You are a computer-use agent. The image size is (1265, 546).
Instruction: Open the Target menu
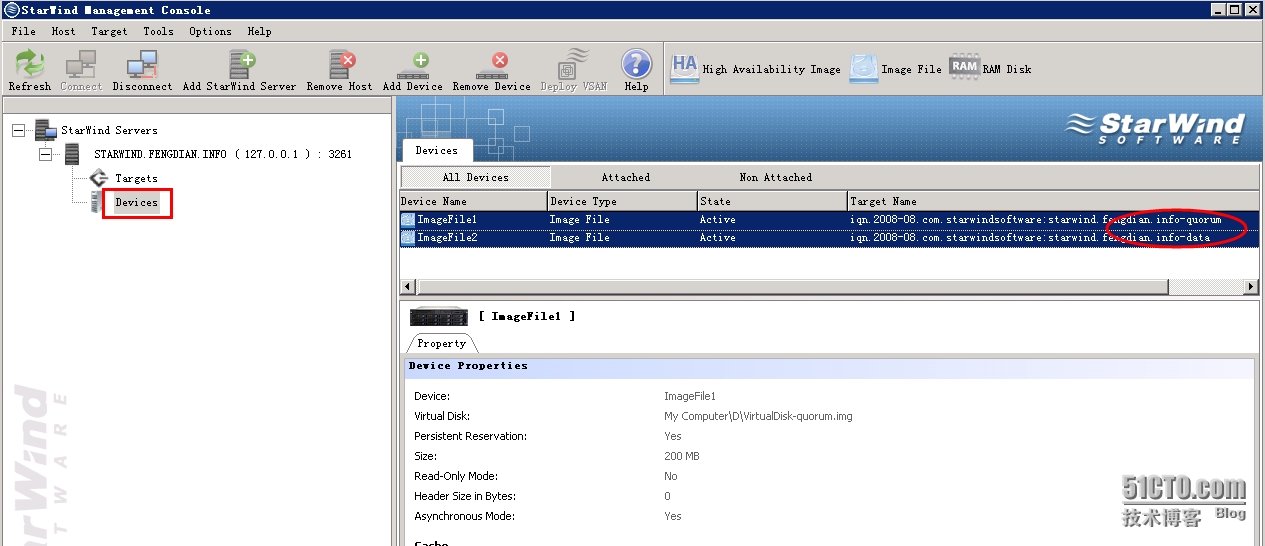click(109, 31)
